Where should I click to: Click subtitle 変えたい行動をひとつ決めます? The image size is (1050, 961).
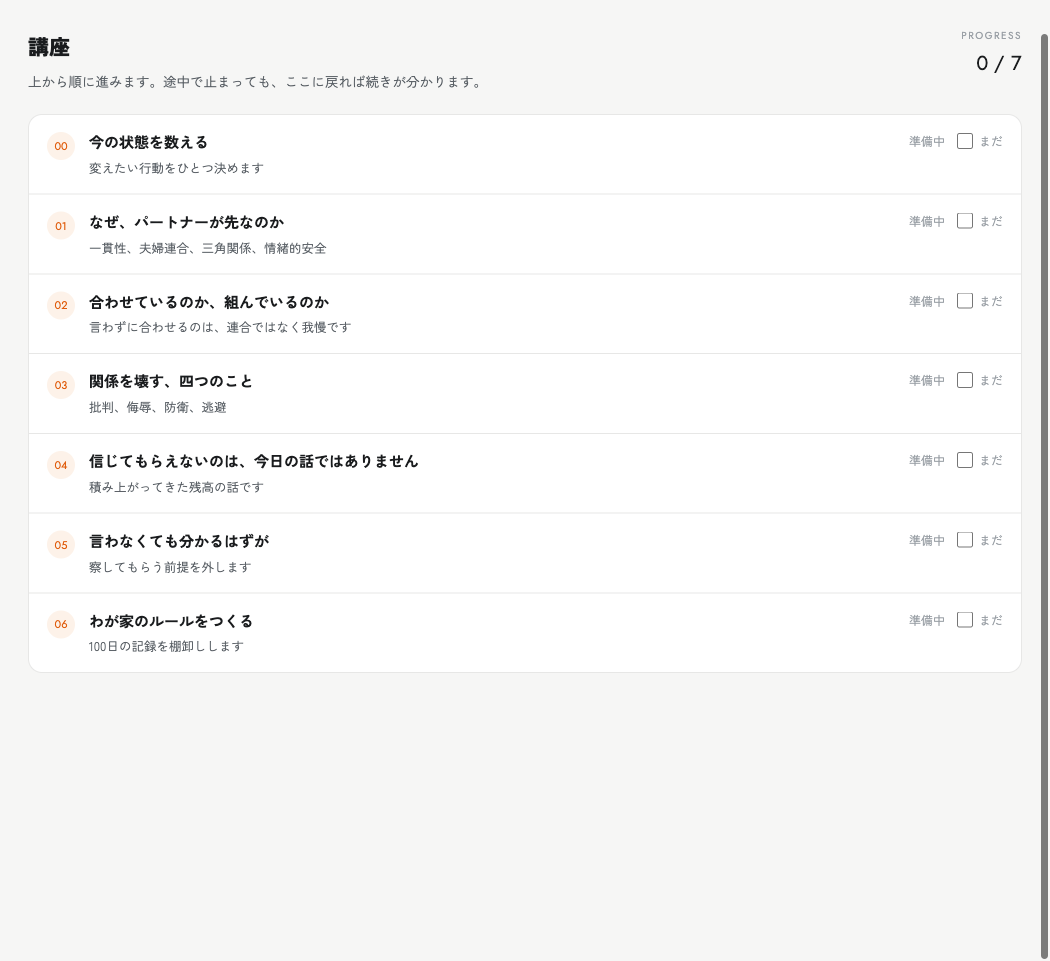176,168
